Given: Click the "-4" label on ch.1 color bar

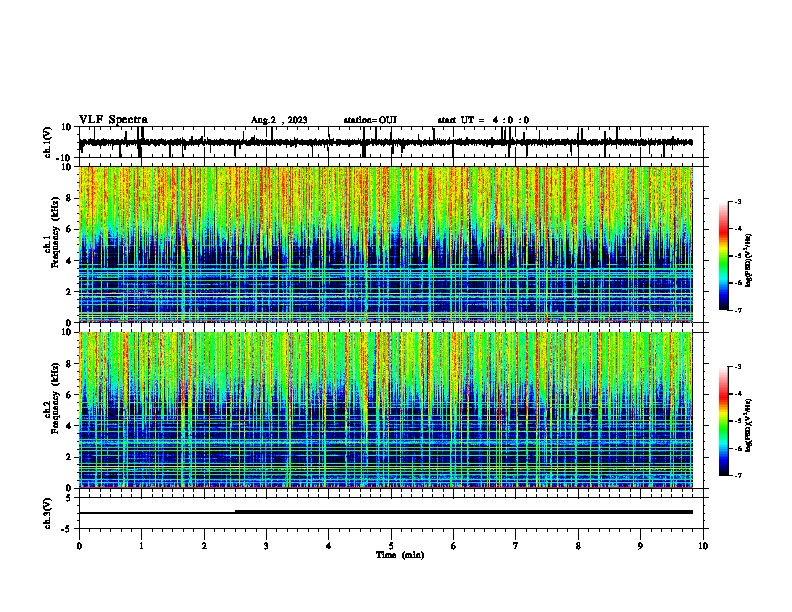Looking at the screenshot, I should (x=737, y=229).
